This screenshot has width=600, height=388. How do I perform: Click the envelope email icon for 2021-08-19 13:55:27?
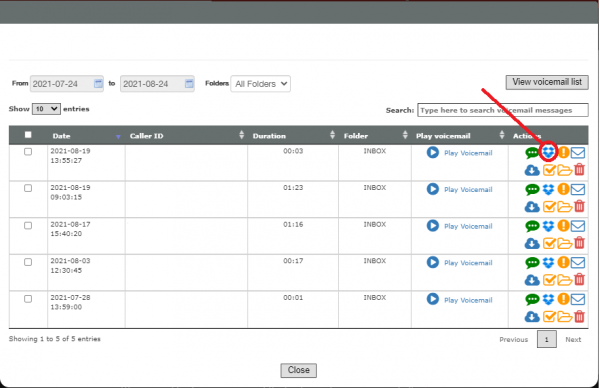coord(578,153)
